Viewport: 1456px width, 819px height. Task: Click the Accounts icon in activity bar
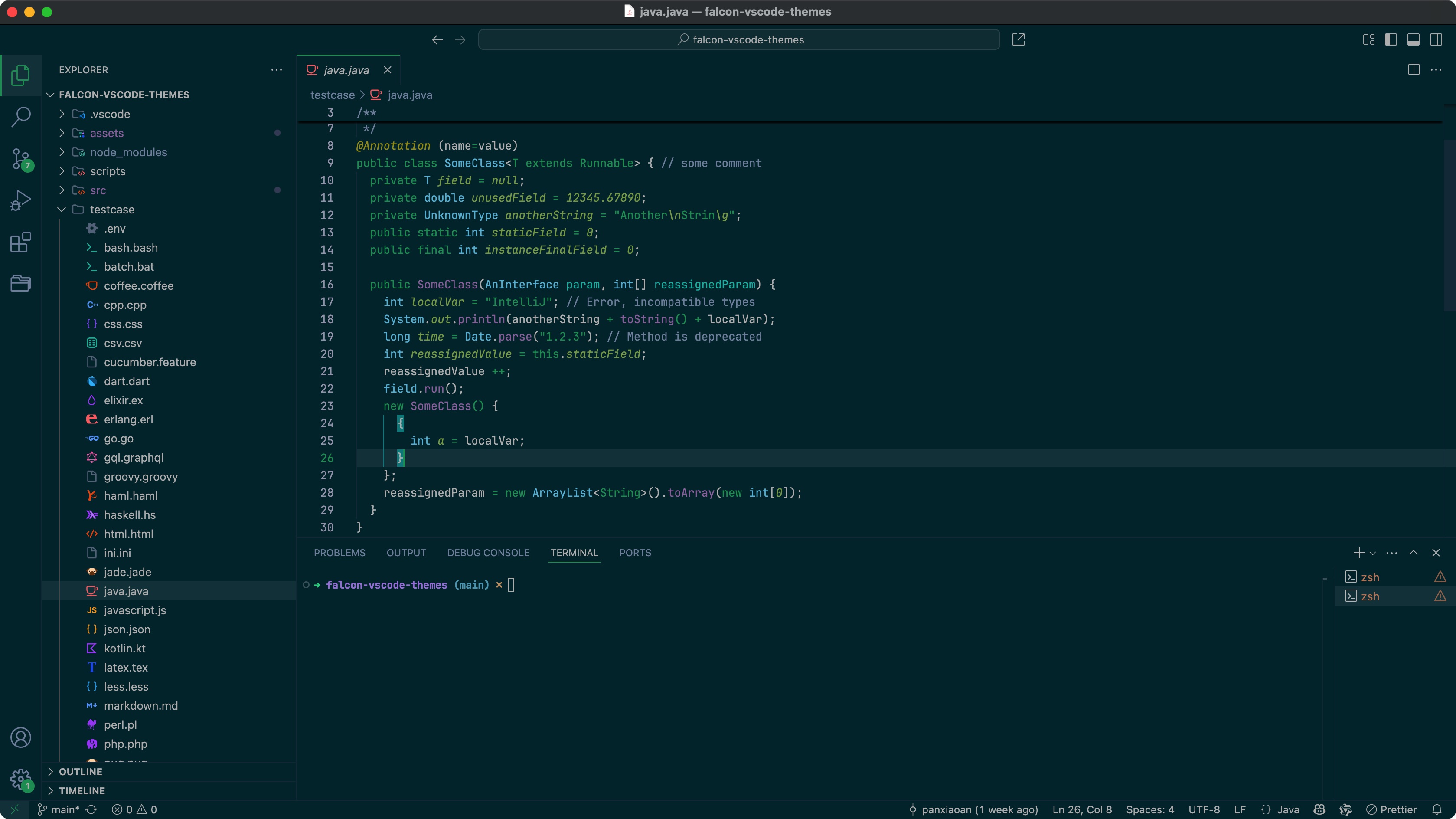coord(21,737)
